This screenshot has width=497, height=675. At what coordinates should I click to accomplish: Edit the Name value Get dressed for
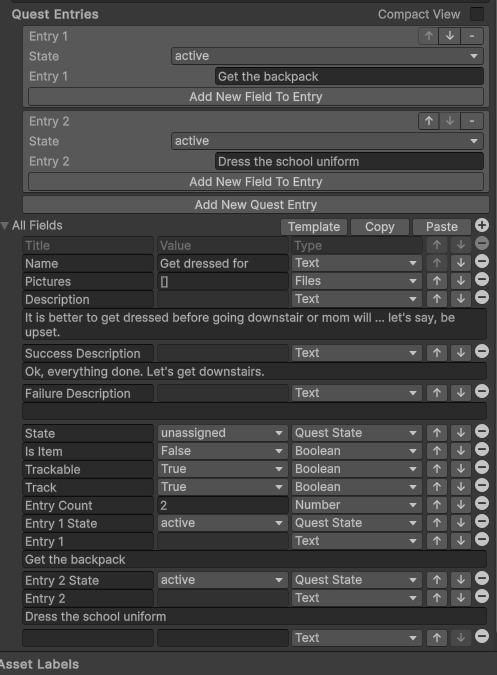click(222, 263)
